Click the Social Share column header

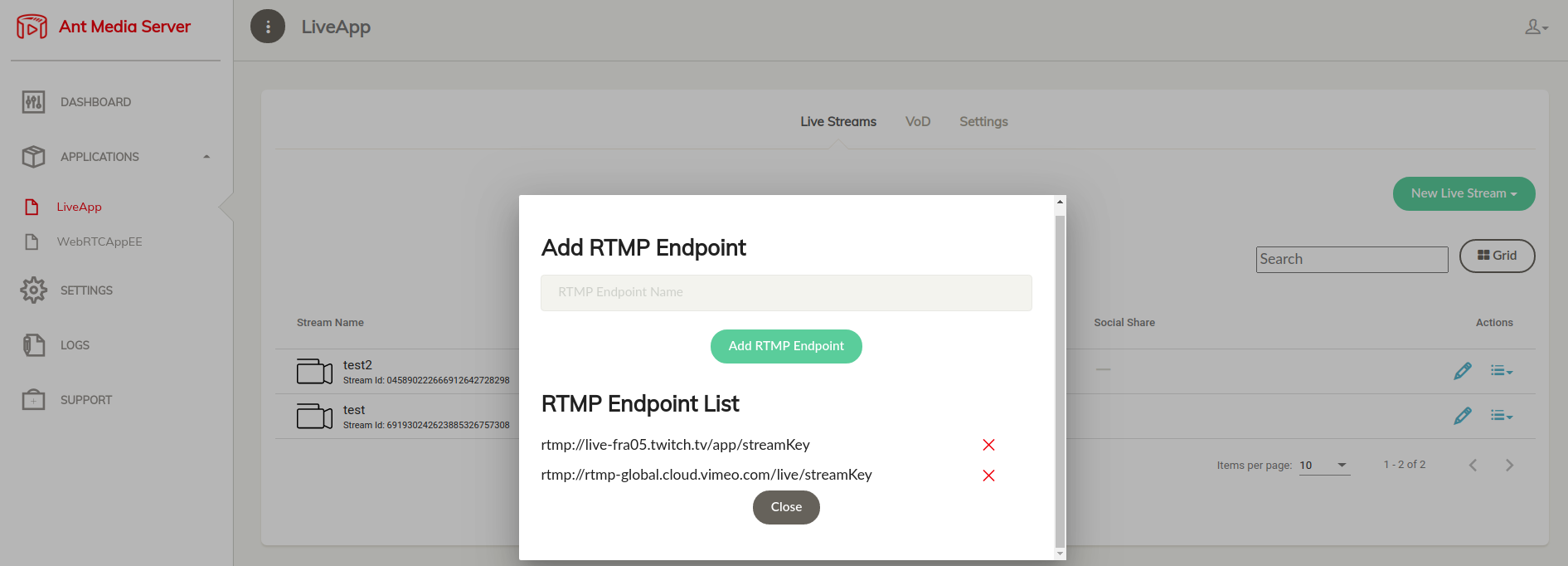1124,323
